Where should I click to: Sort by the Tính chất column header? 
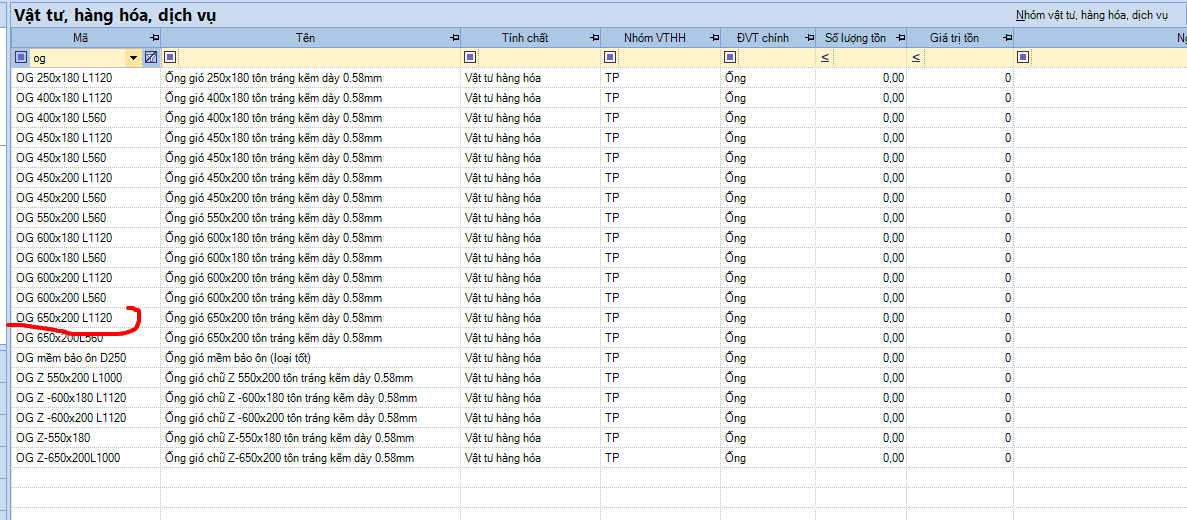tap(524, 38)
